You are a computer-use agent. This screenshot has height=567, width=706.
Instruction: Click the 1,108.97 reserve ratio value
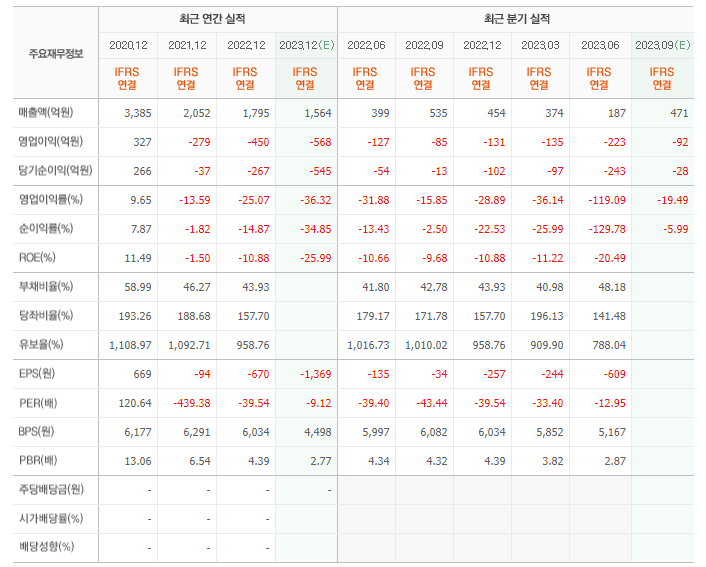131,345
